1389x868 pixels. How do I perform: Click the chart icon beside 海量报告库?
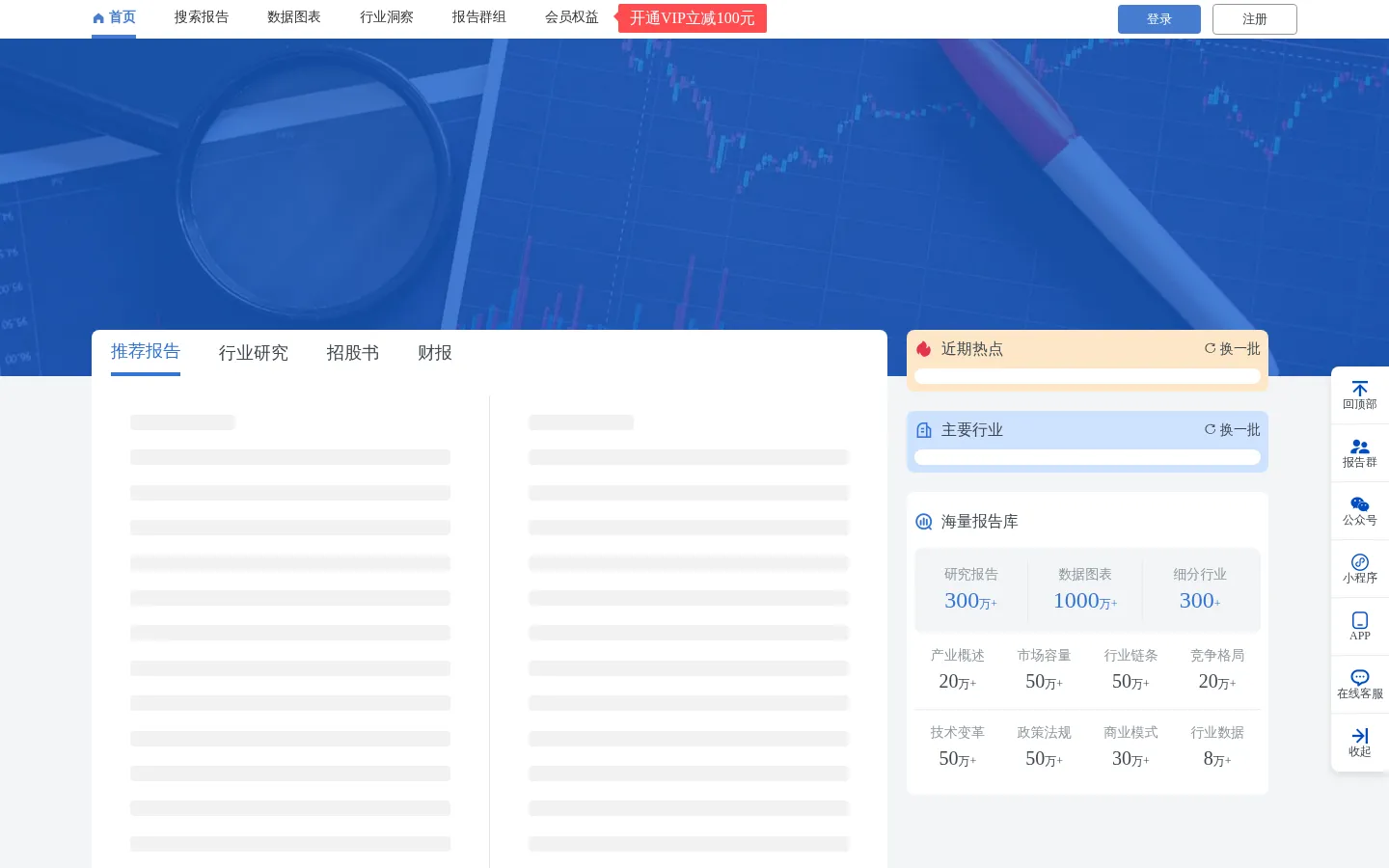click(924, 522)
